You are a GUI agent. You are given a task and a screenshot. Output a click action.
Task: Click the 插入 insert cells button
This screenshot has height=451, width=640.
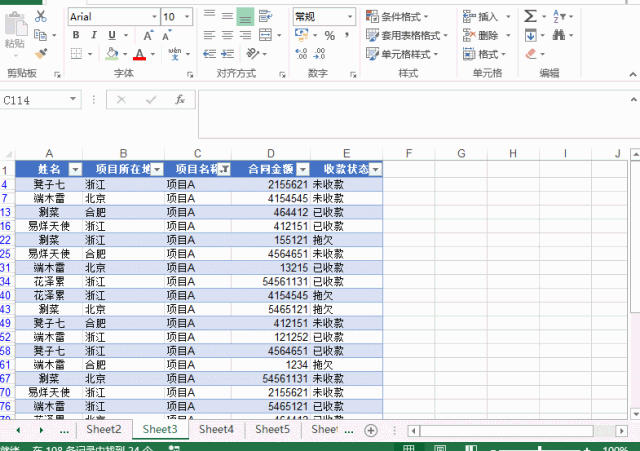pos(481,17)
